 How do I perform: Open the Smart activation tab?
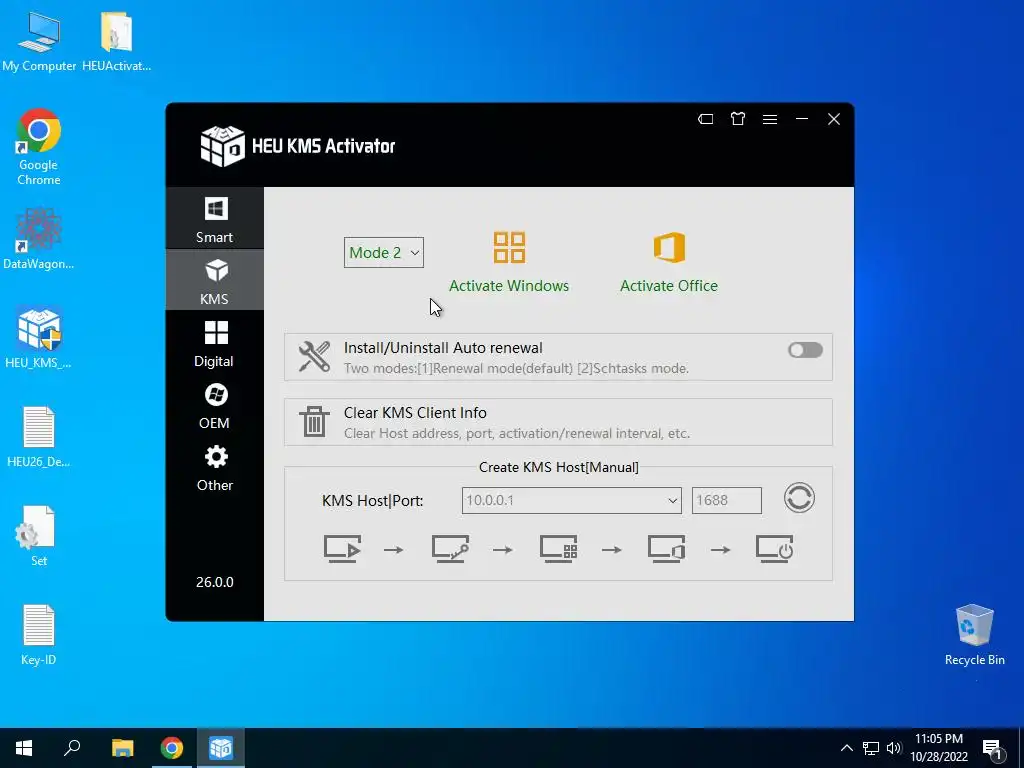pyautogui.click(x=215, y=219)
